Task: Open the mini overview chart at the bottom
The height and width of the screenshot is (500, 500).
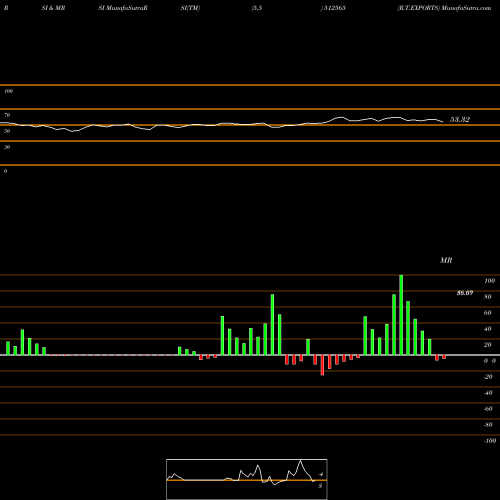Action: pyautogui.click(x=247, y=479)
